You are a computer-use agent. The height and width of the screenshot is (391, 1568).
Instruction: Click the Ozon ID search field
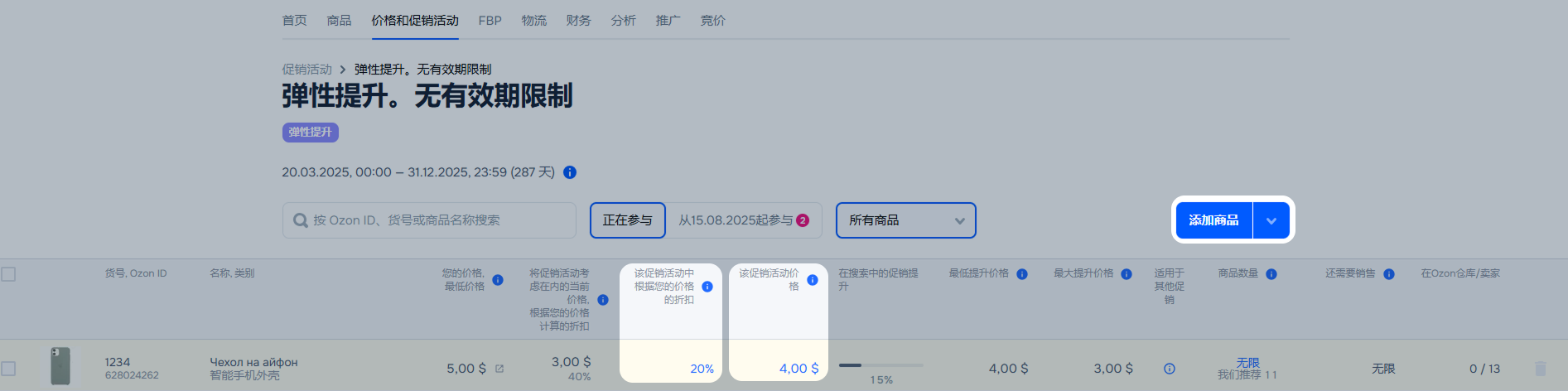[x=429, y=220]
